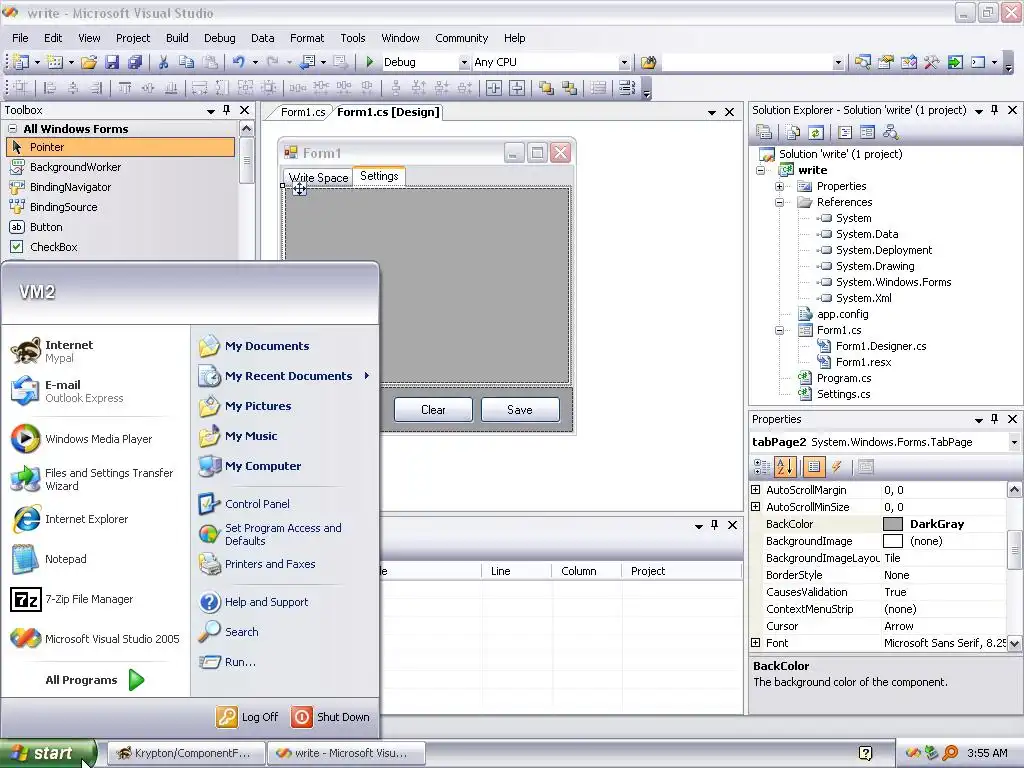Click the Copy toolbar icon
The image size is (1024, 768).
click(186, 62)
